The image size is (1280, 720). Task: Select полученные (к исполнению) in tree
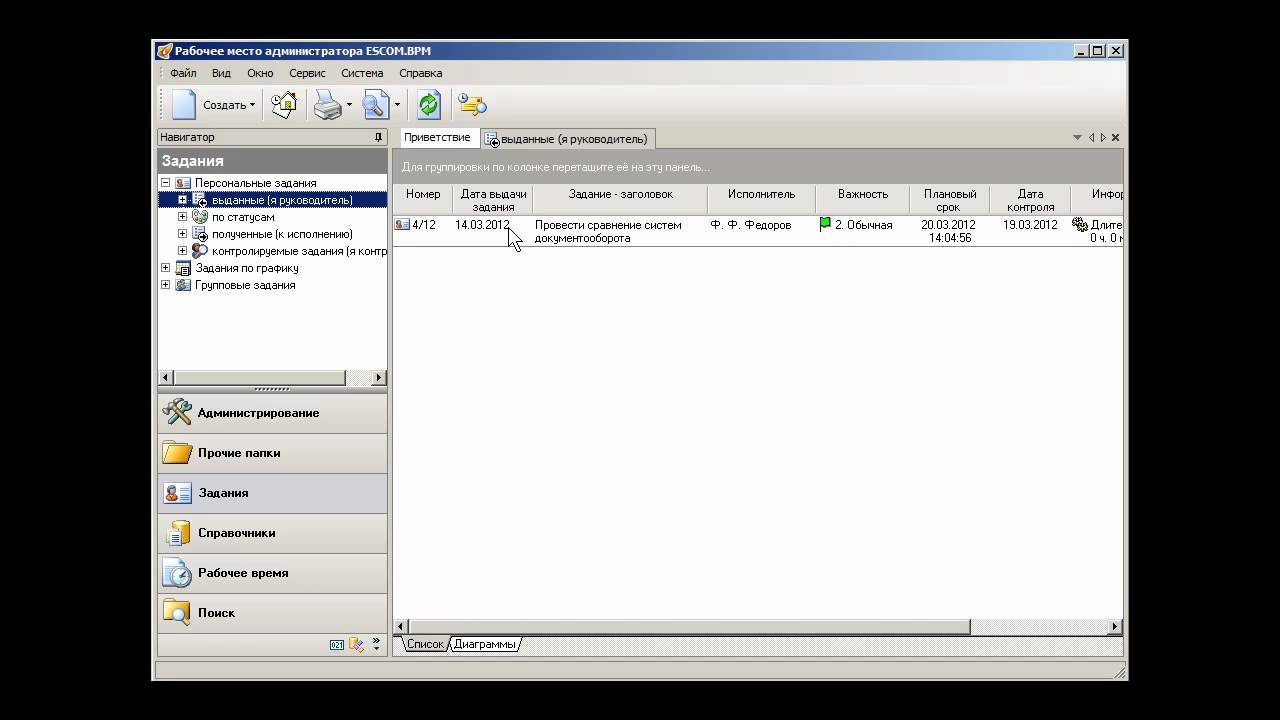click(x=282, y=234)
